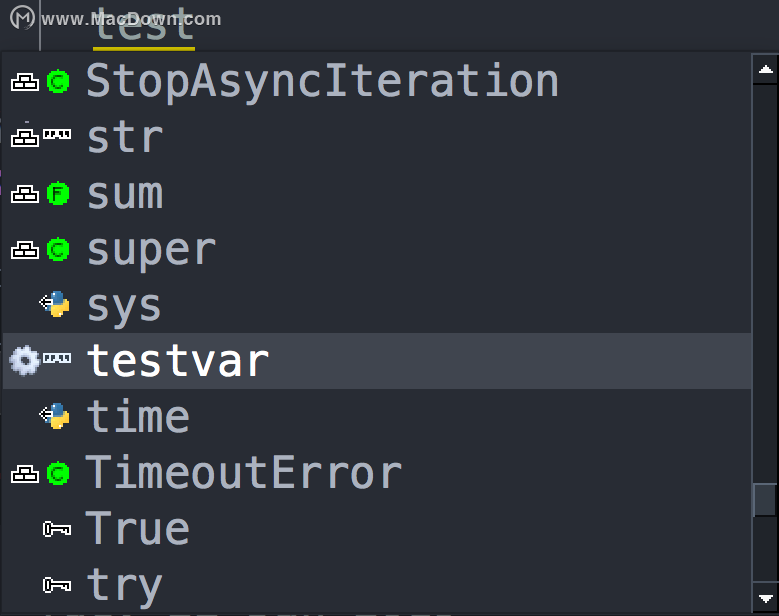This screenshot has height=616, width=779.
Task: Select the time module suggestion
Action: [377, 417]
